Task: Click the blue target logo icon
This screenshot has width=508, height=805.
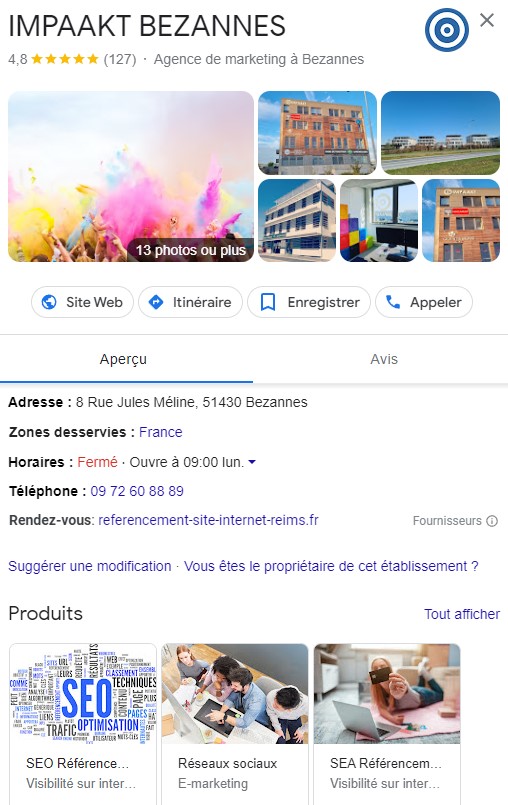Action: 446,30
